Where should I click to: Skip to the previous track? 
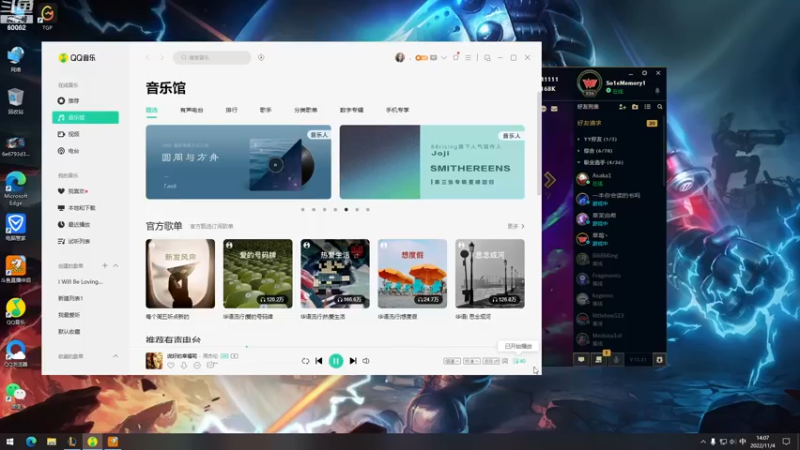(319, 361)
